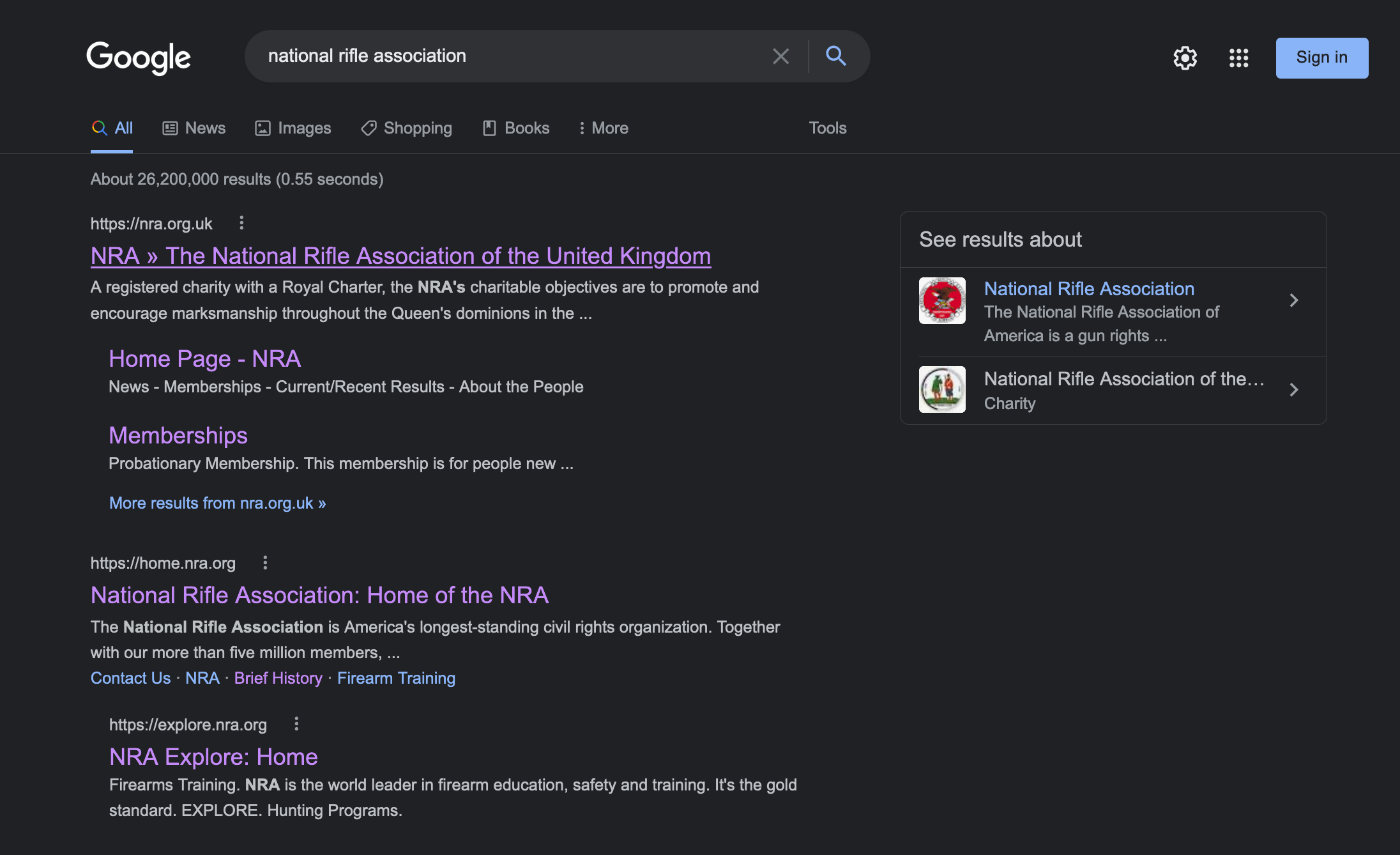The image size is (1400, 855).
Task: Click the NRA of America eagle logo thumbnail
Action: (x=942, y=300)
